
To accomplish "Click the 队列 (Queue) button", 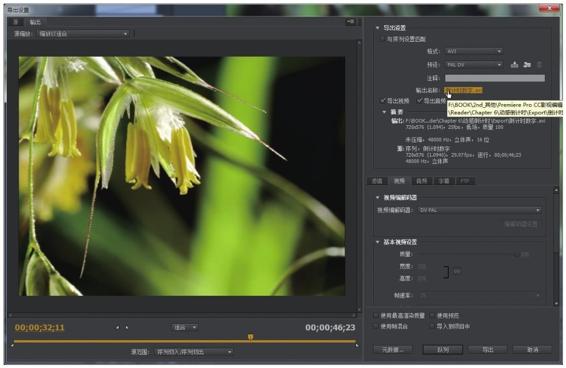I will coord(443,349).
